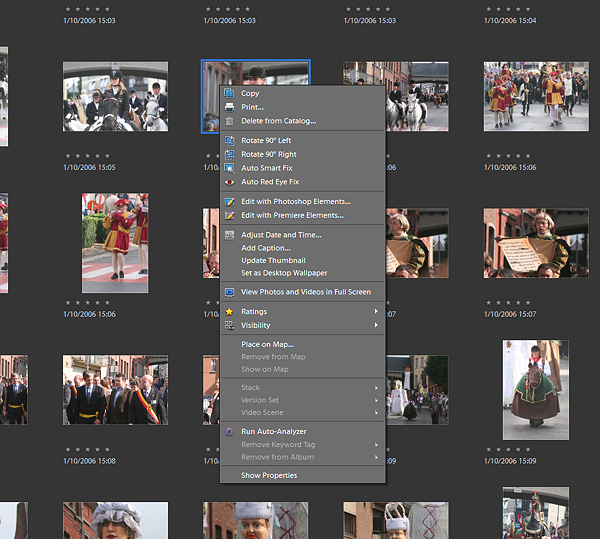The image size is (600, 539).
Task: Choose Delete from Catalog in the menu
Action: [278, 121]
